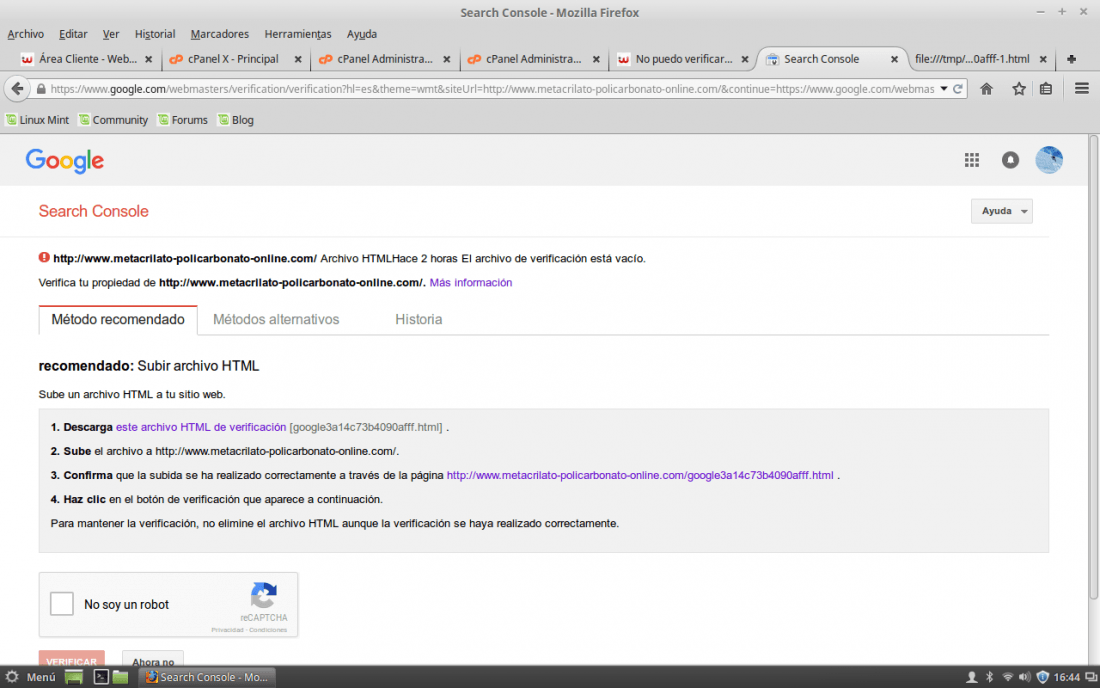Go back with the browser back arrow
1100x688 pixels.
point(18,89)
